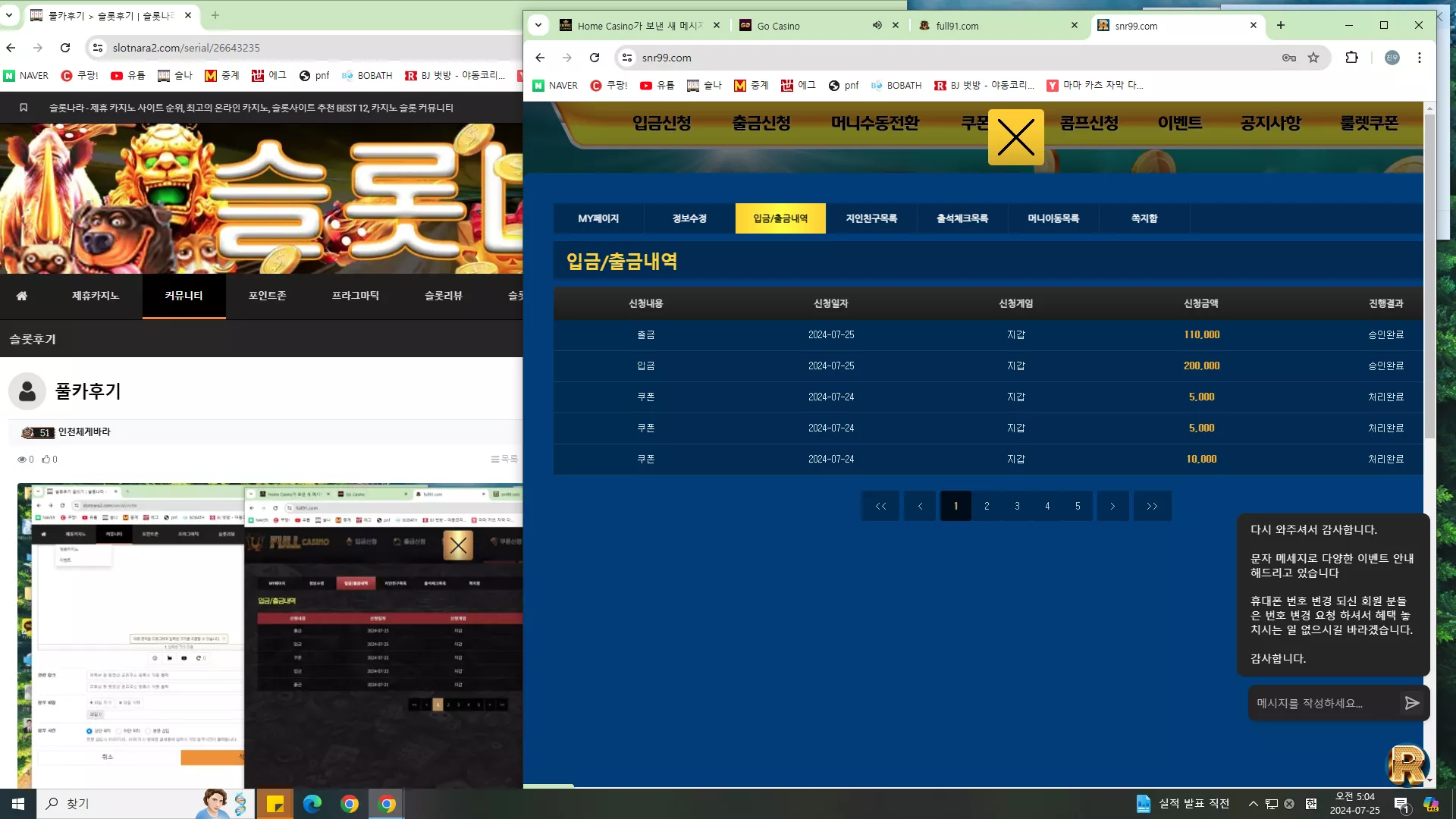Open the Sticky Notes taskbar icon
The height and width of the screenshot is (819, 1456).
tap(275, 804)
